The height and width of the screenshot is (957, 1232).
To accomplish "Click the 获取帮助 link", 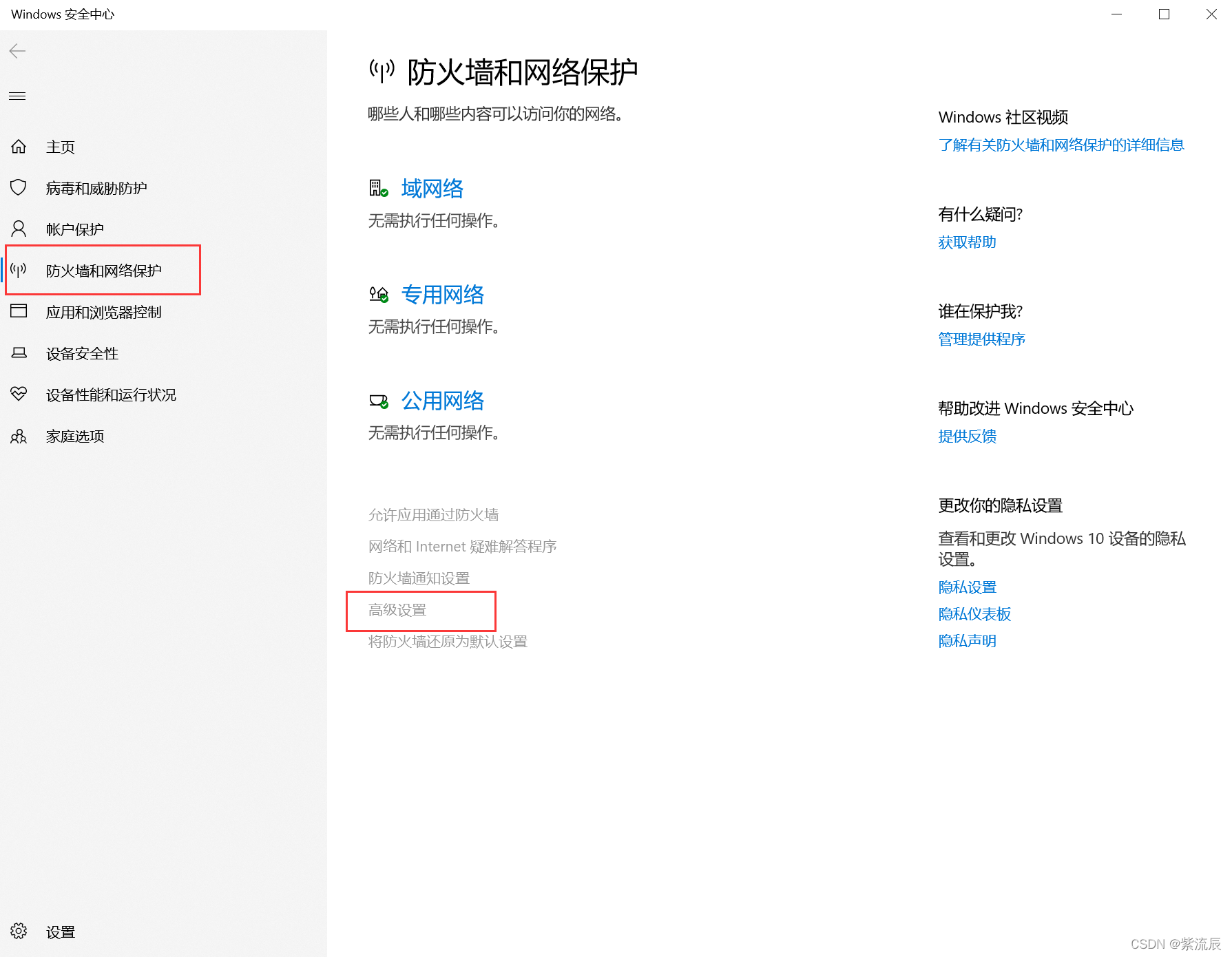I will (967, 242).
